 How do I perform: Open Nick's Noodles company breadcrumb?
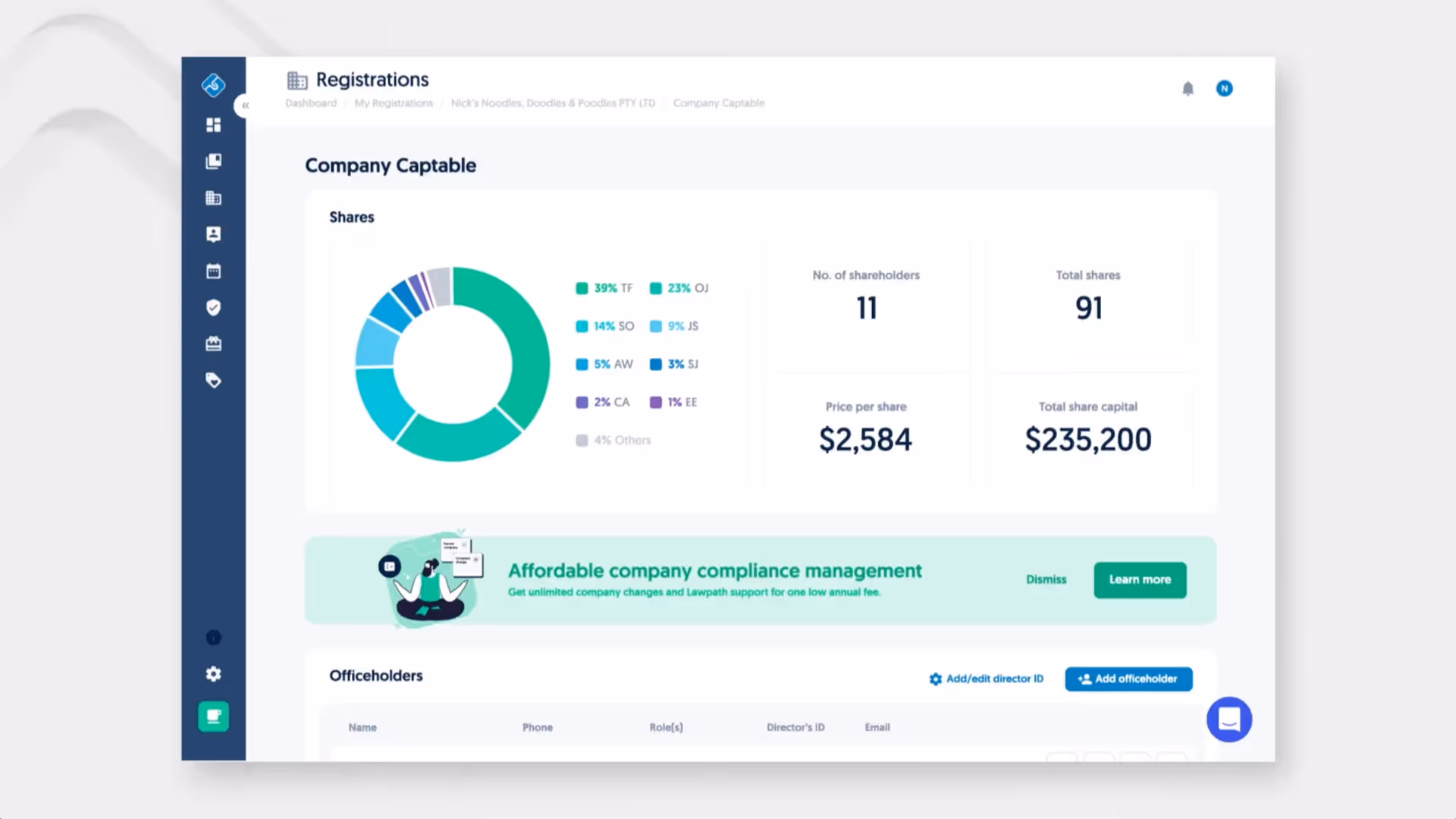coord(553,103)
